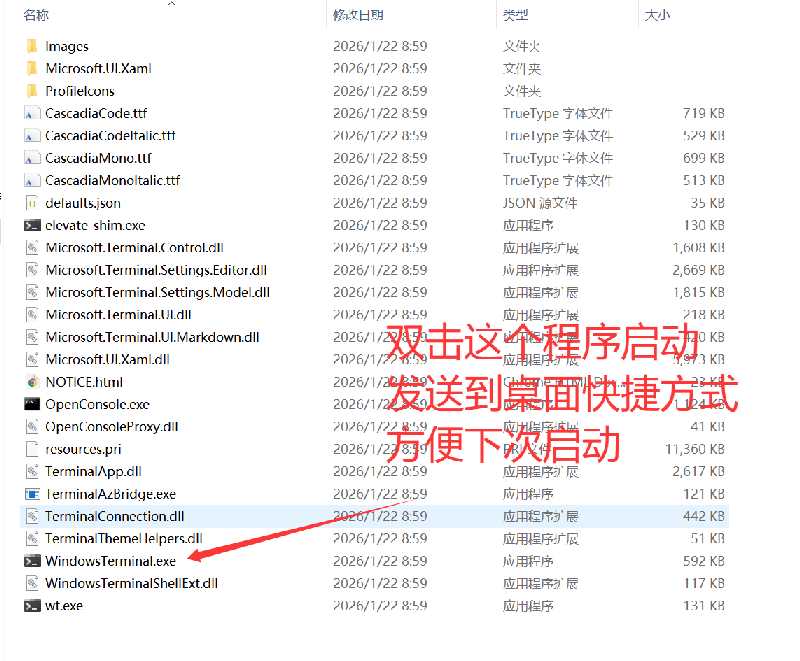Select the ProfileIcons folder icon
The width and height of the screenshot is (800, 661).
pyautogui.click(x=32, y=91)
